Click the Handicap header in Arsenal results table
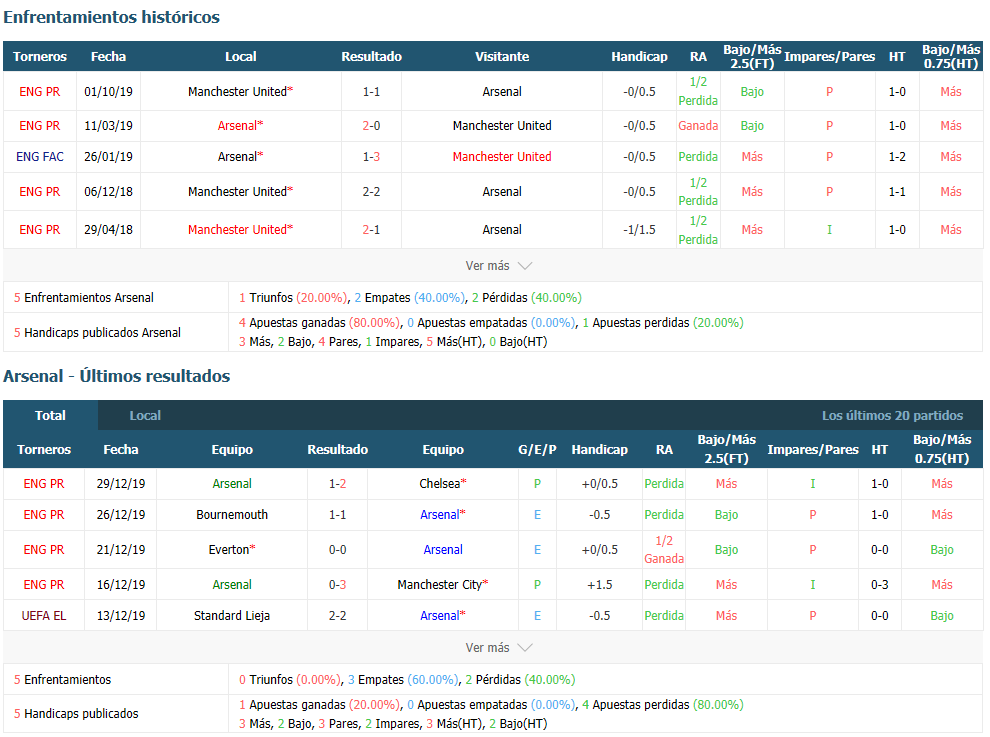Viewport: 990px width, 737px height. click(599, 450)
